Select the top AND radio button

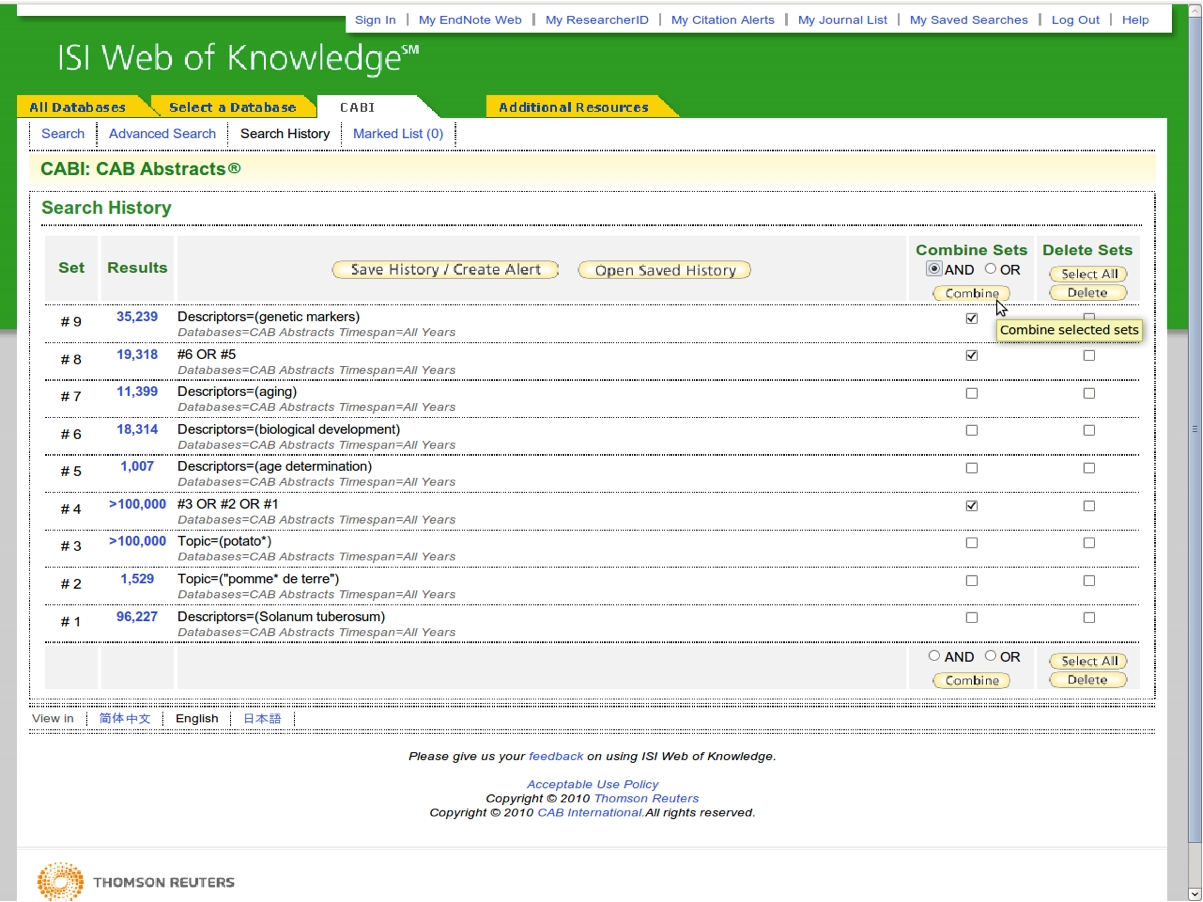pyautogui.click(x=934, y=269)
